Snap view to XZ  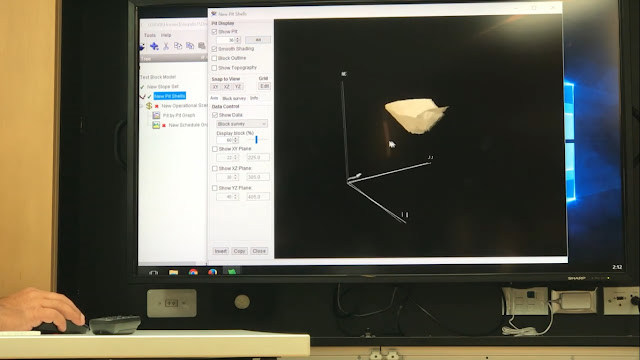coord(227,87)
